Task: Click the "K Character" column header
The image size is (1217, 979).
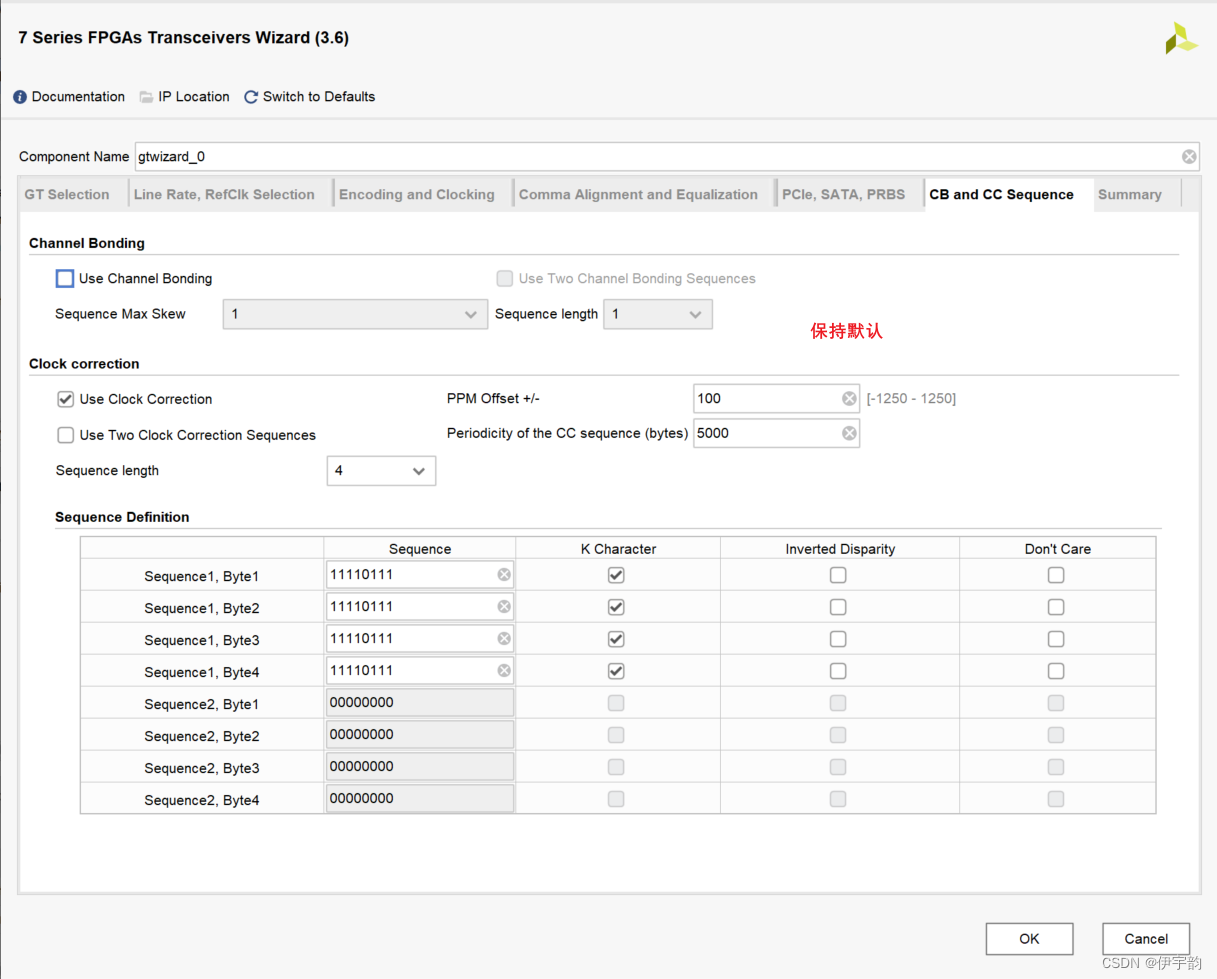Action: 618,549
